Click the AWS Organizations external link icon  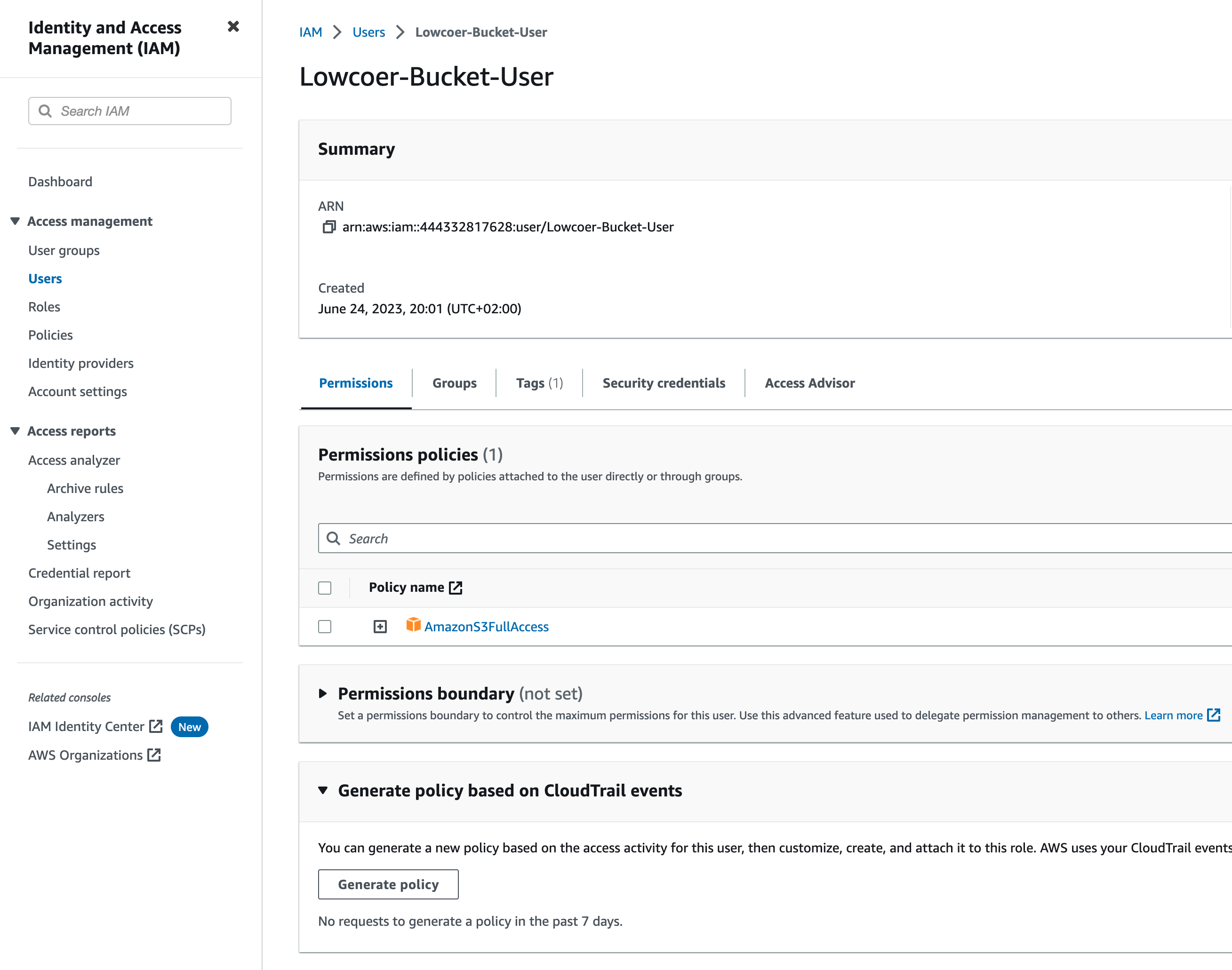click(154, 755)
